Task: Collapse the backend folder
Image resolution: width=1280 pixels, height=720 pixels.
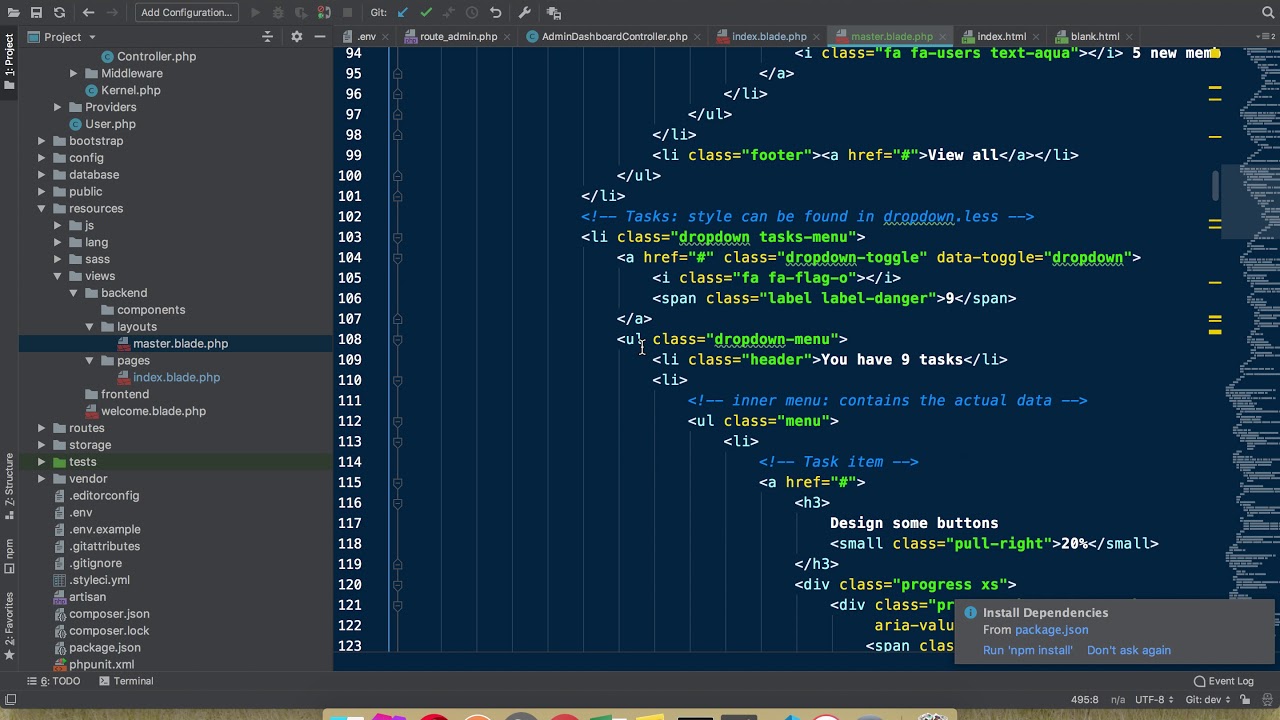Action: [x=74, y=293]
